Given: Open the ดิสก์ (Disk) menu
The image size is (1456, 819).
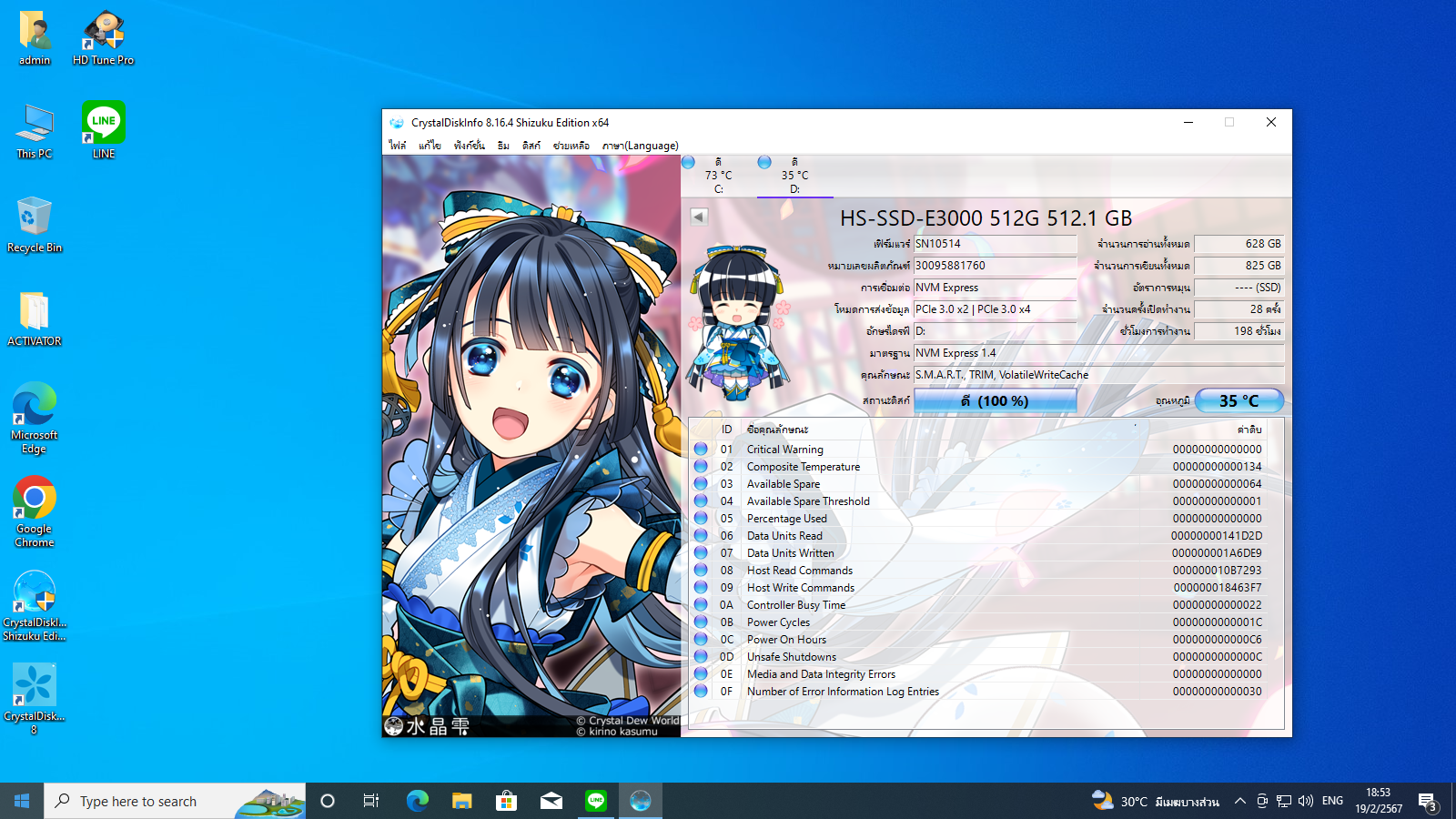Looking at the screenshot, I should (531, 146).
